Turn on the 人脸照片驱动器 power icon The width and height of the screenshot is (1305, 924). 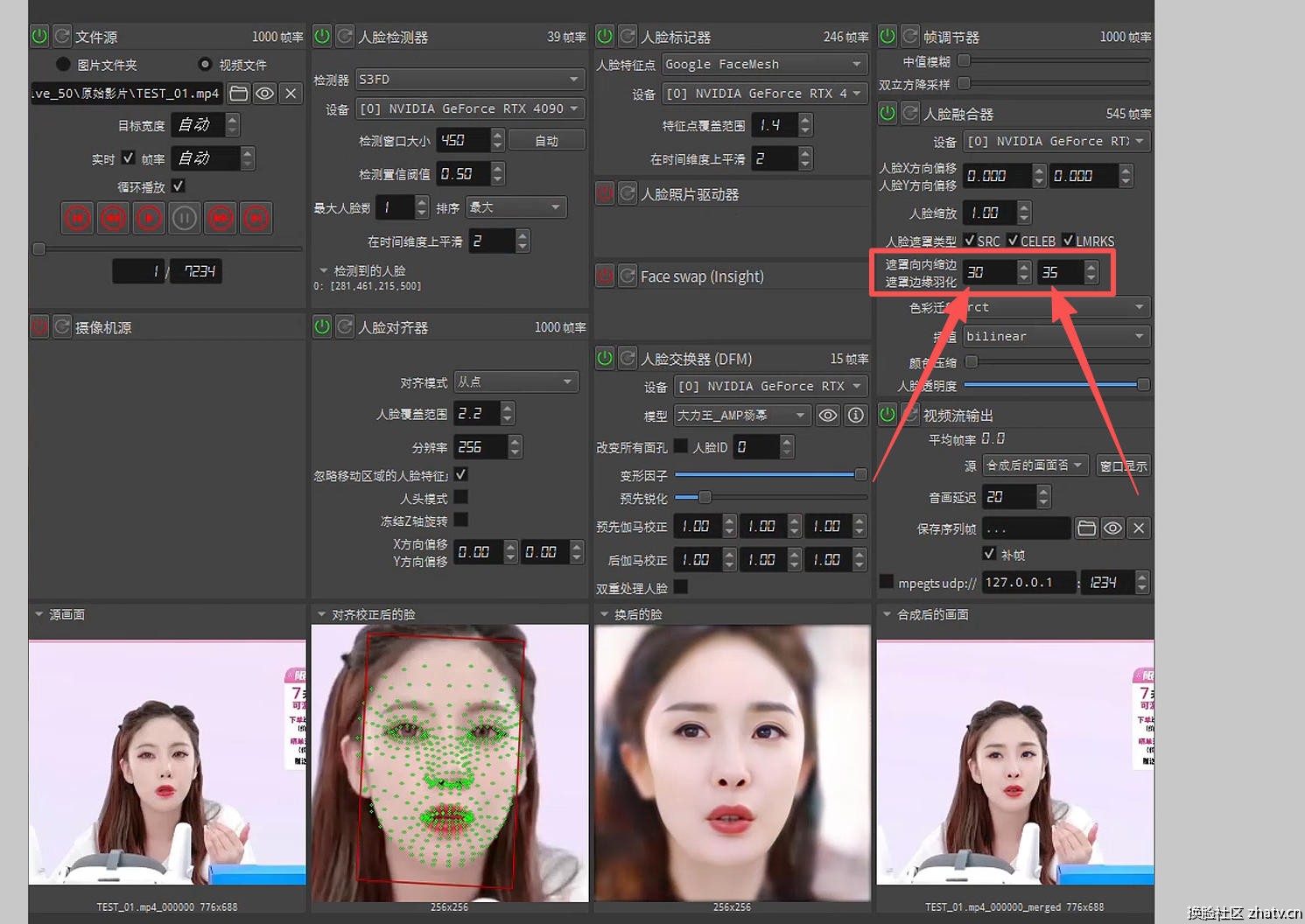click(605, 194)
